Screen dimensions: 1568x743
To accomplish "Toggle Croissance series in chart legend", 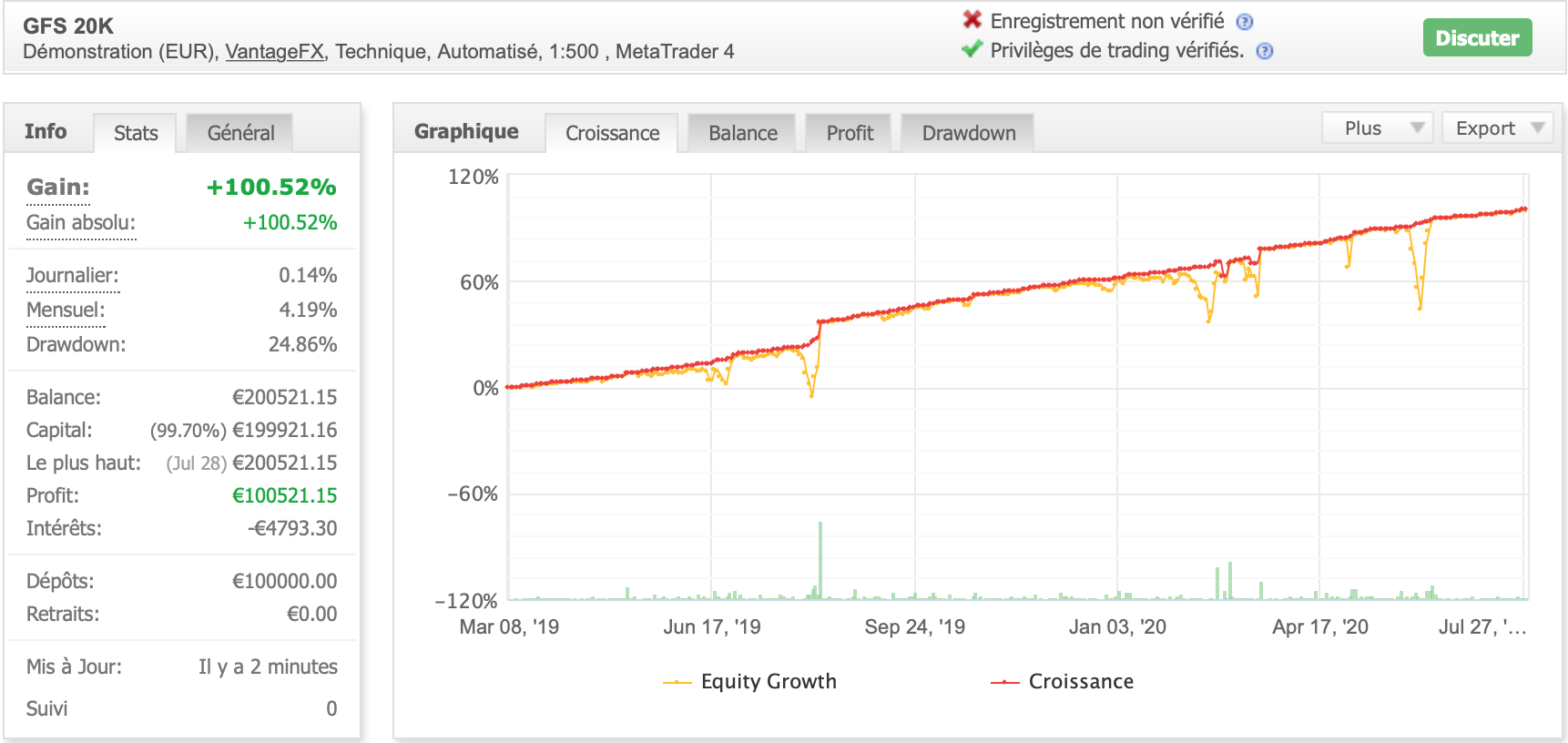I will coord(1062,681).
